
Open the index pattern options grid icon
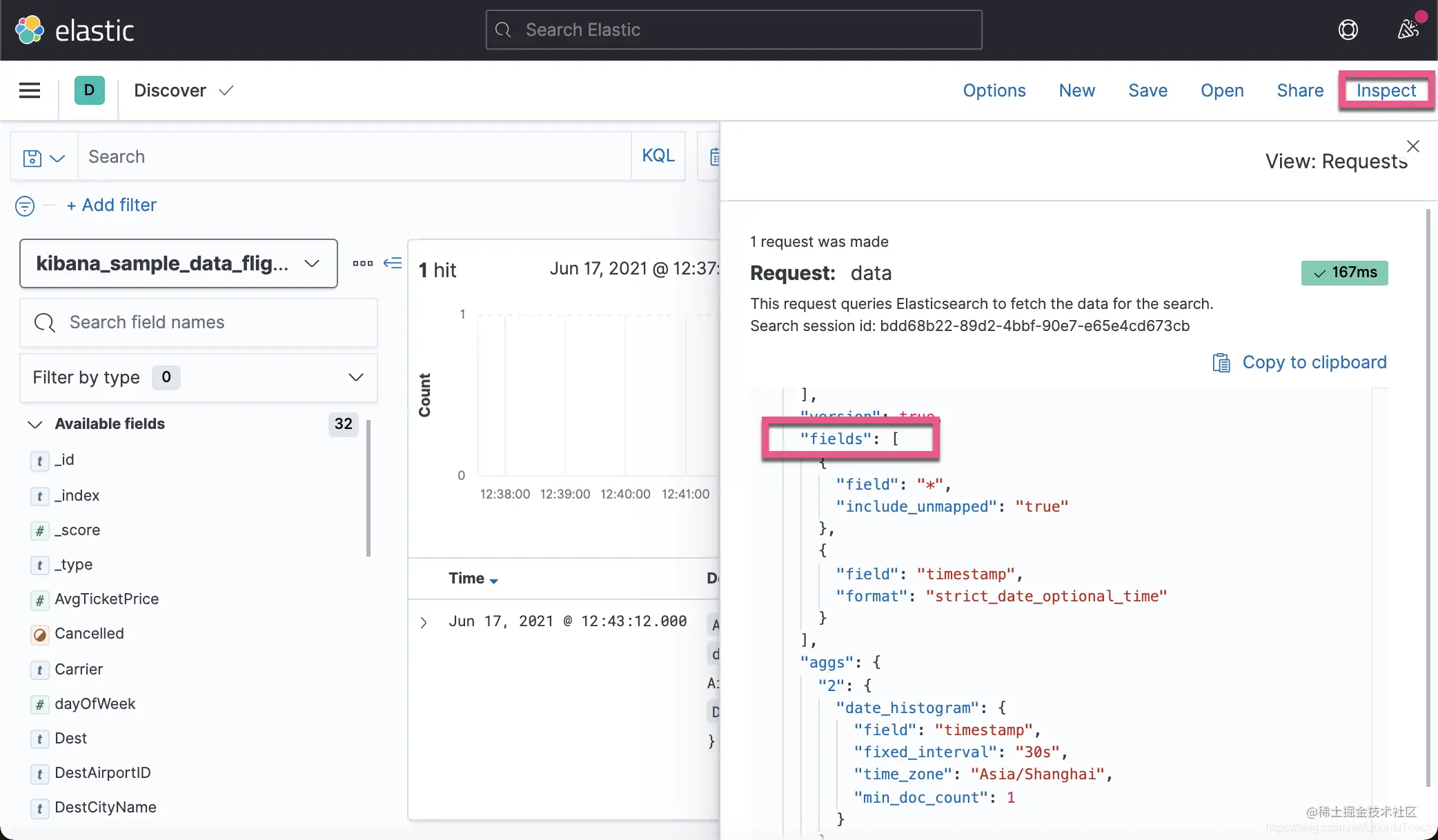click(x=362, y=263)
